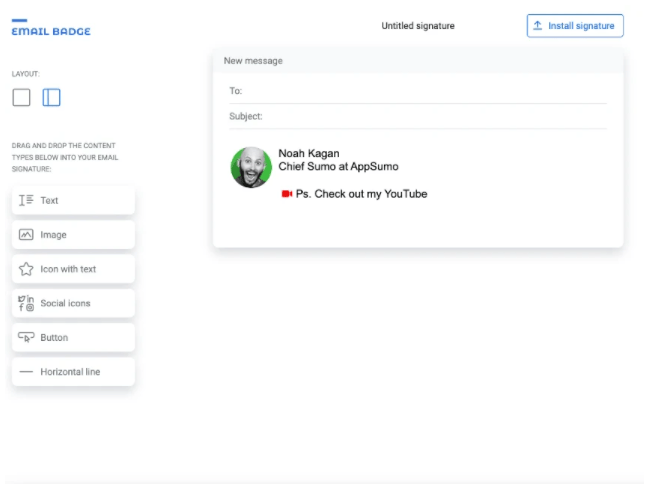Click the 'LAYOUT:' label

[x=25, y=74]
